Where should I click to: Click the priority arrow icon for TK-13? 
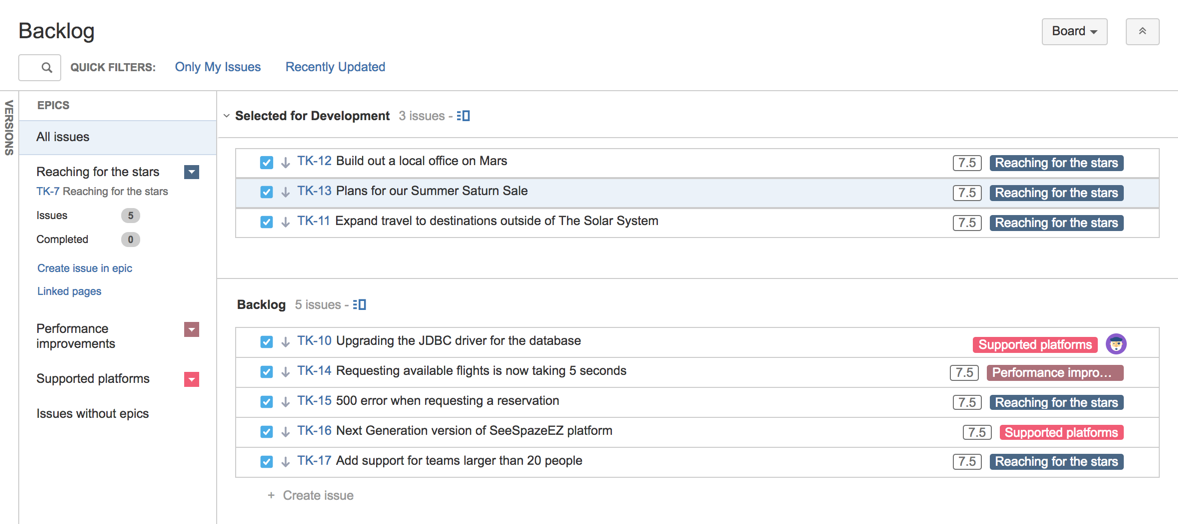(x=285, y=192)
